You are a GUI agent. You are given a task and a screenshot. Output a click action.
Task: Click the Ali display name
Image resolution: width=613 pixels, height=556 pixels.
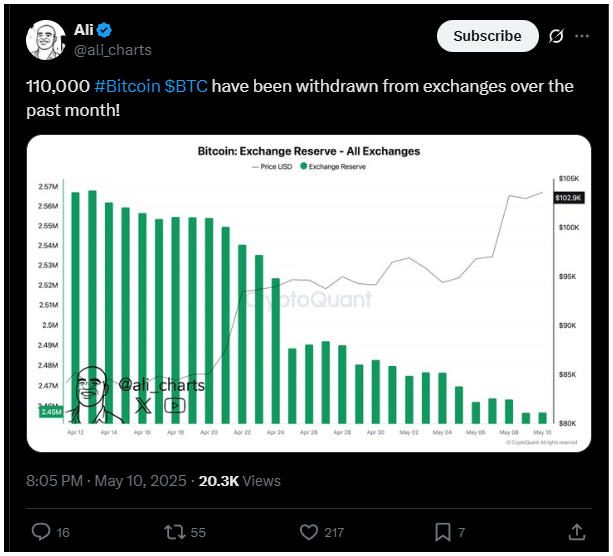pyautogui.click(x=84, y=30)
